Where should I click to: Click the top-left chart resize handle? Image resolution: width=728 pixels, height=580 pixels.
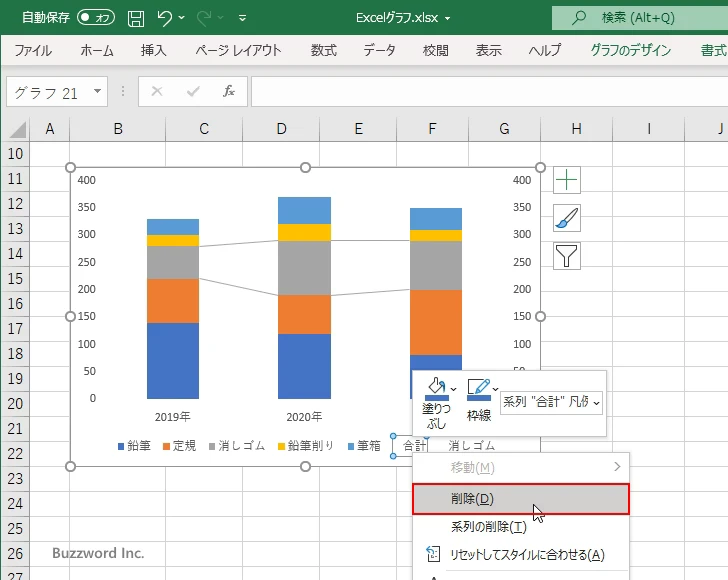[70, 167]
